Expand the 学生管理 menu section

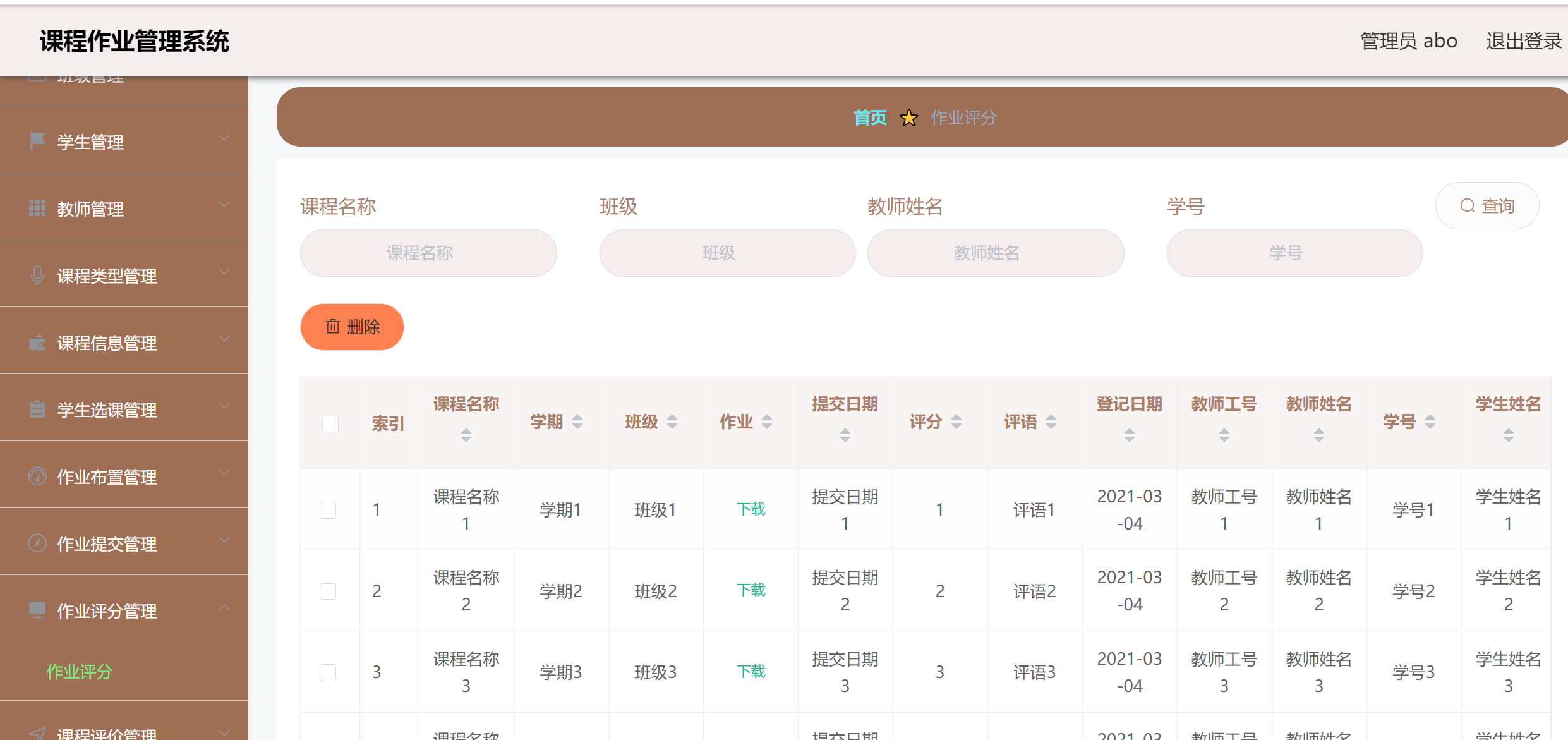[x=224, y=138]
